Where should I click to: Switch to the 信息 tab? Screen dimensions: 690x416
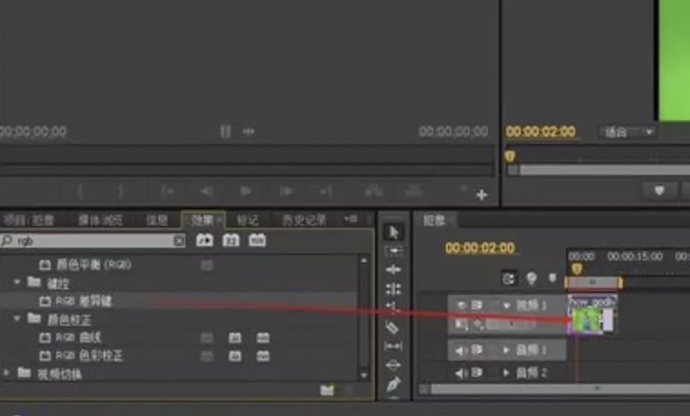click(157, 220)
